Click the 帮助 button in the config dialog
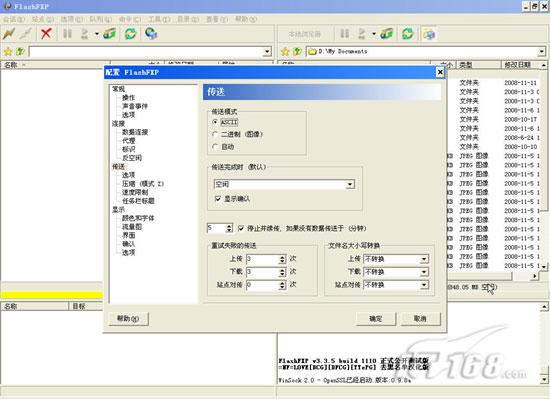This screenshot has height=399, width=550. [x=128, y=319]
